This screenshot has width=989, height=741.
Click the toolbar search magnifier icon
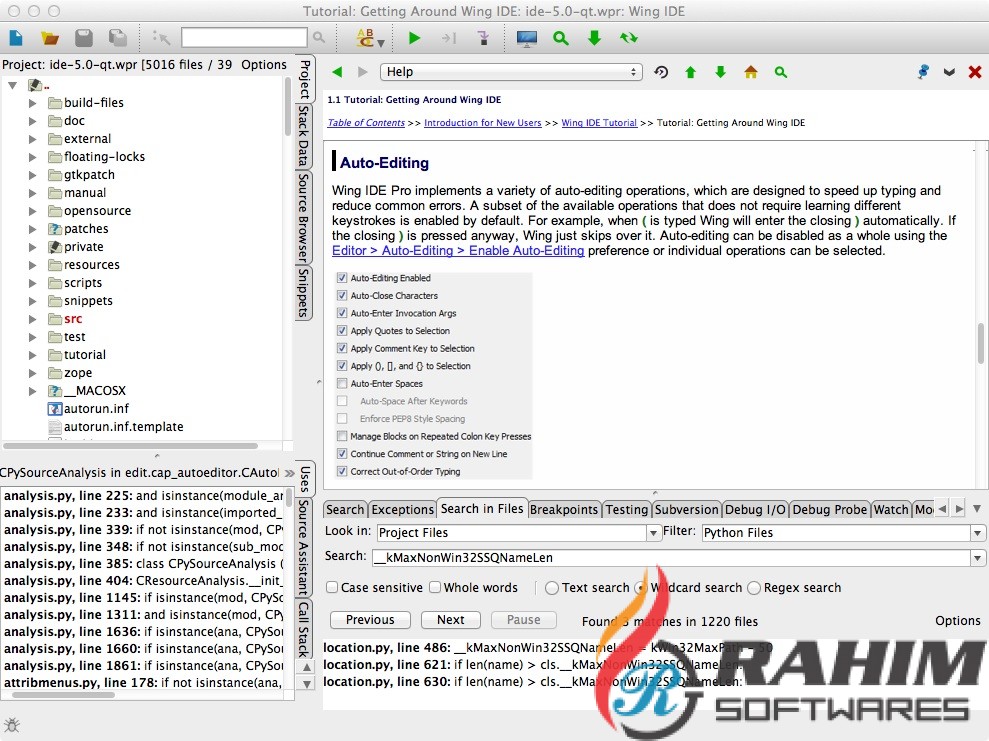(x=319, y=38)
